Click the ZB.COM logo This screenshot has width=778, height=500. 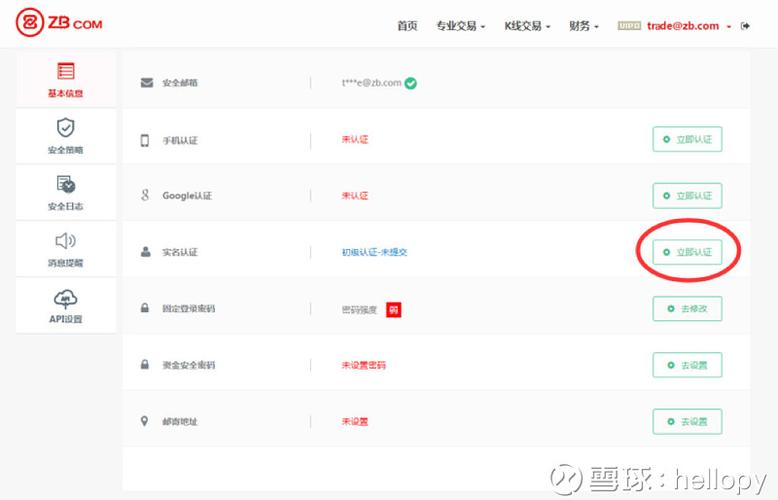click(59, 23)
